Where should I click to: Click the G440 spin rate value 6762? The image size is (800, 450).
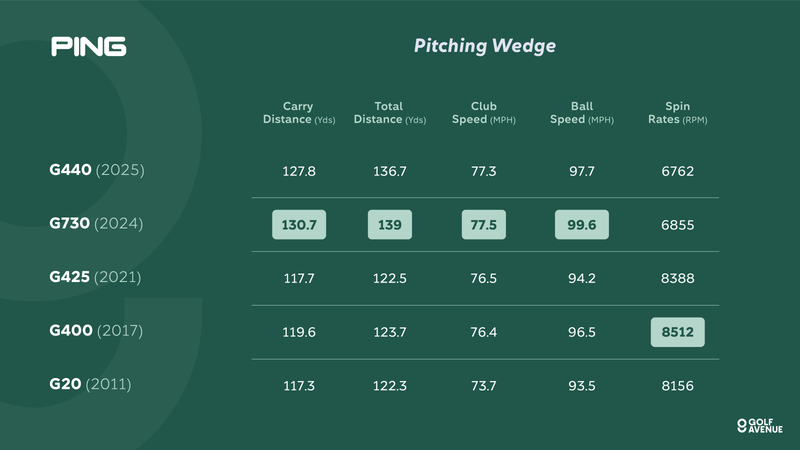[x=677, y=171]
